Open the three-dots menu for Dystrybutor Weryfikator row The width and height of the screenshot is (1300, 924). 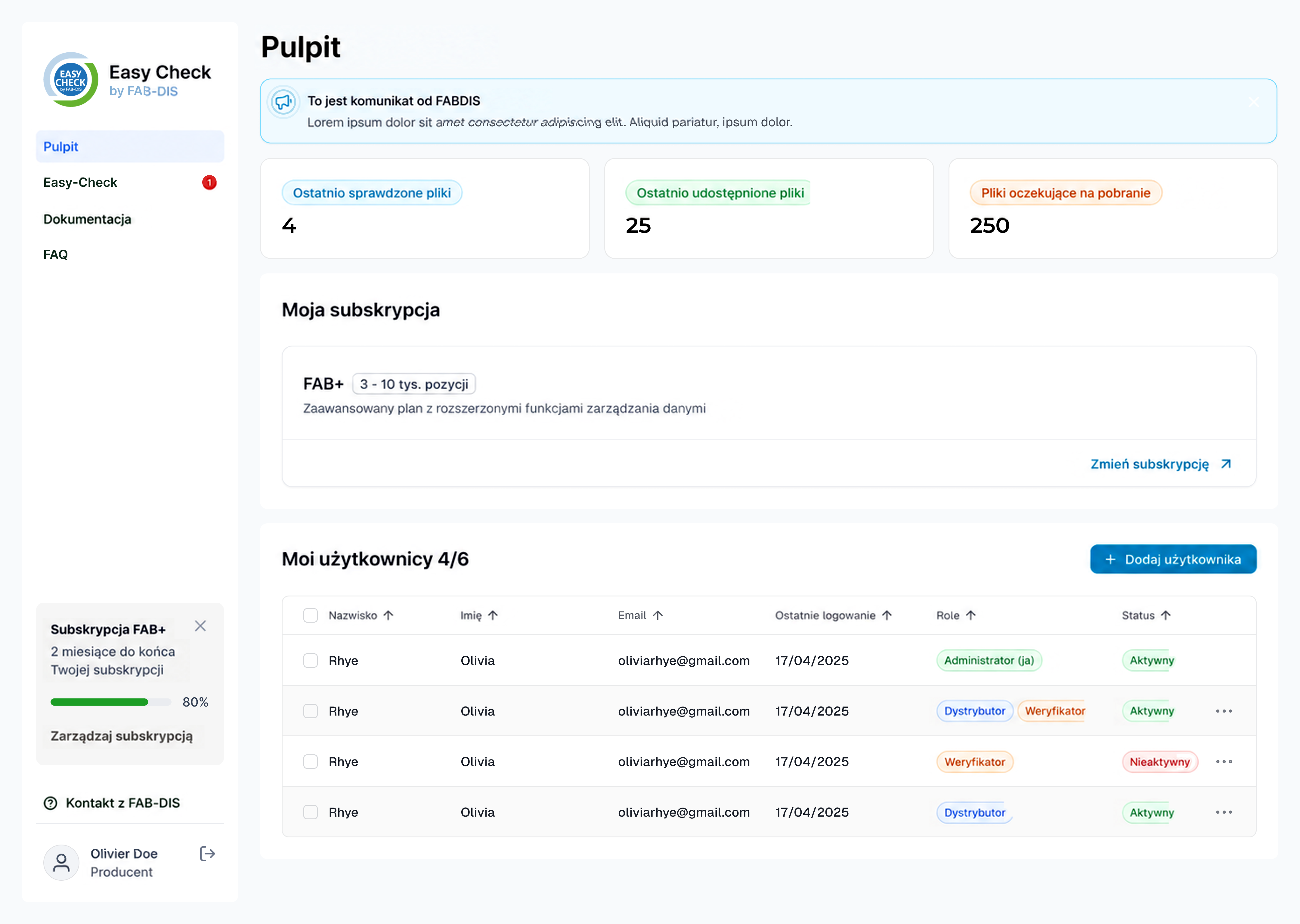click(x=1224, y=711)
